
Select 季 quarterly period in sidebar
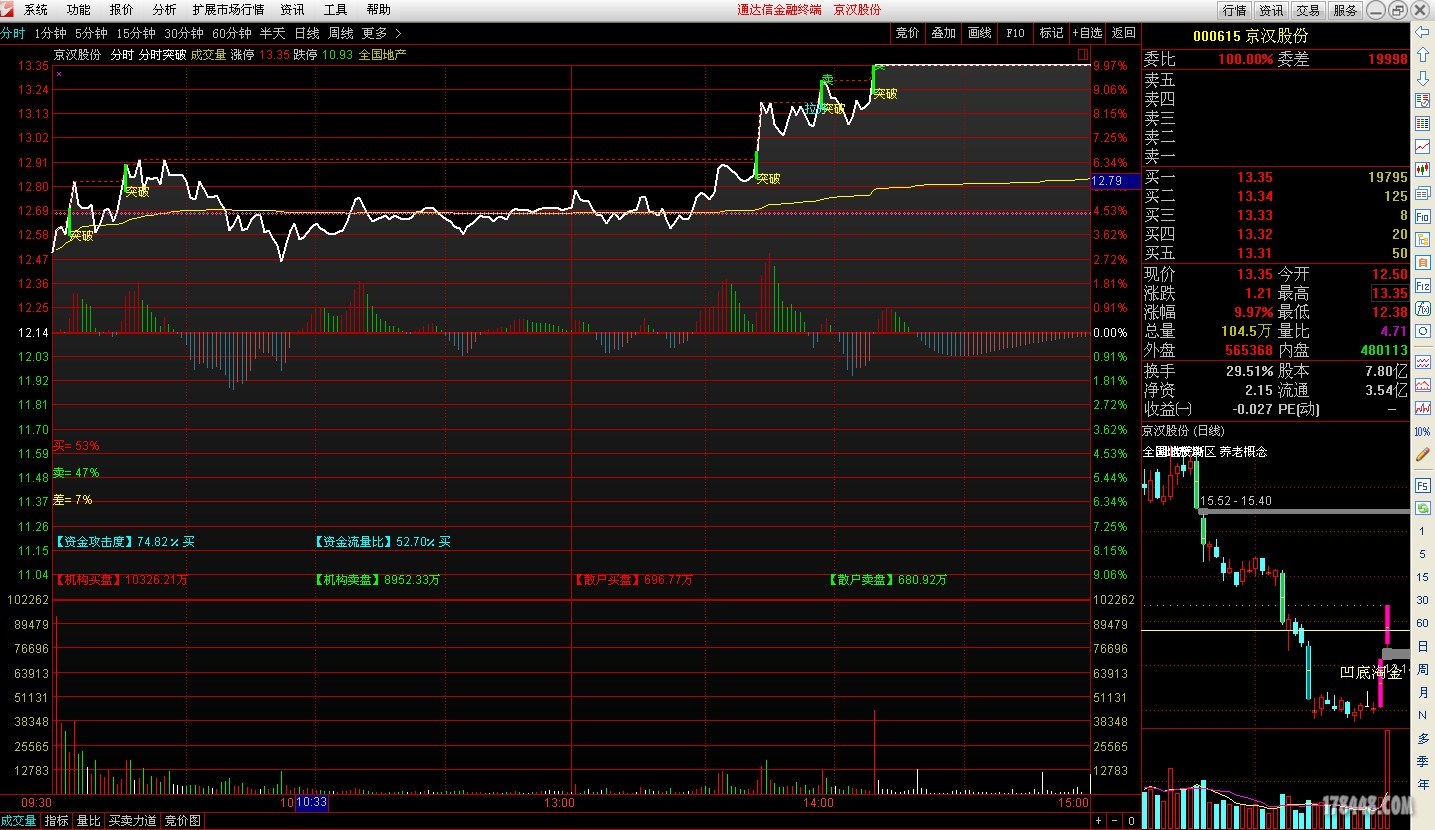tap(1422, 761)
